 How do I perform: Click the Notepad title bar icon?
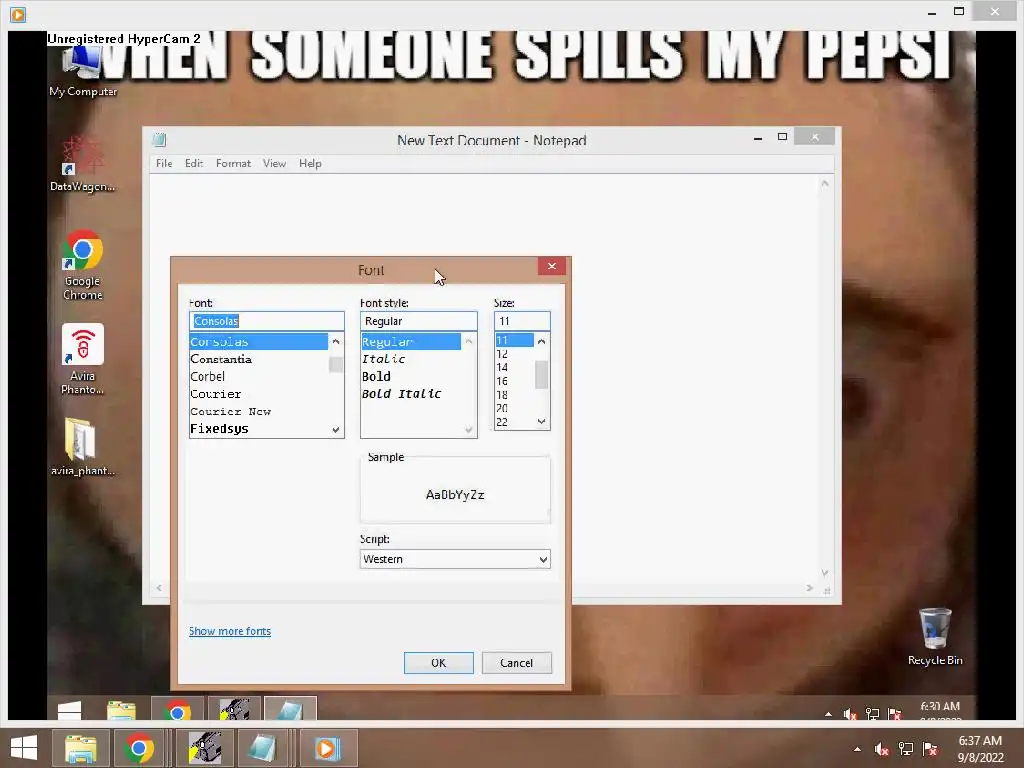point(159,140)
